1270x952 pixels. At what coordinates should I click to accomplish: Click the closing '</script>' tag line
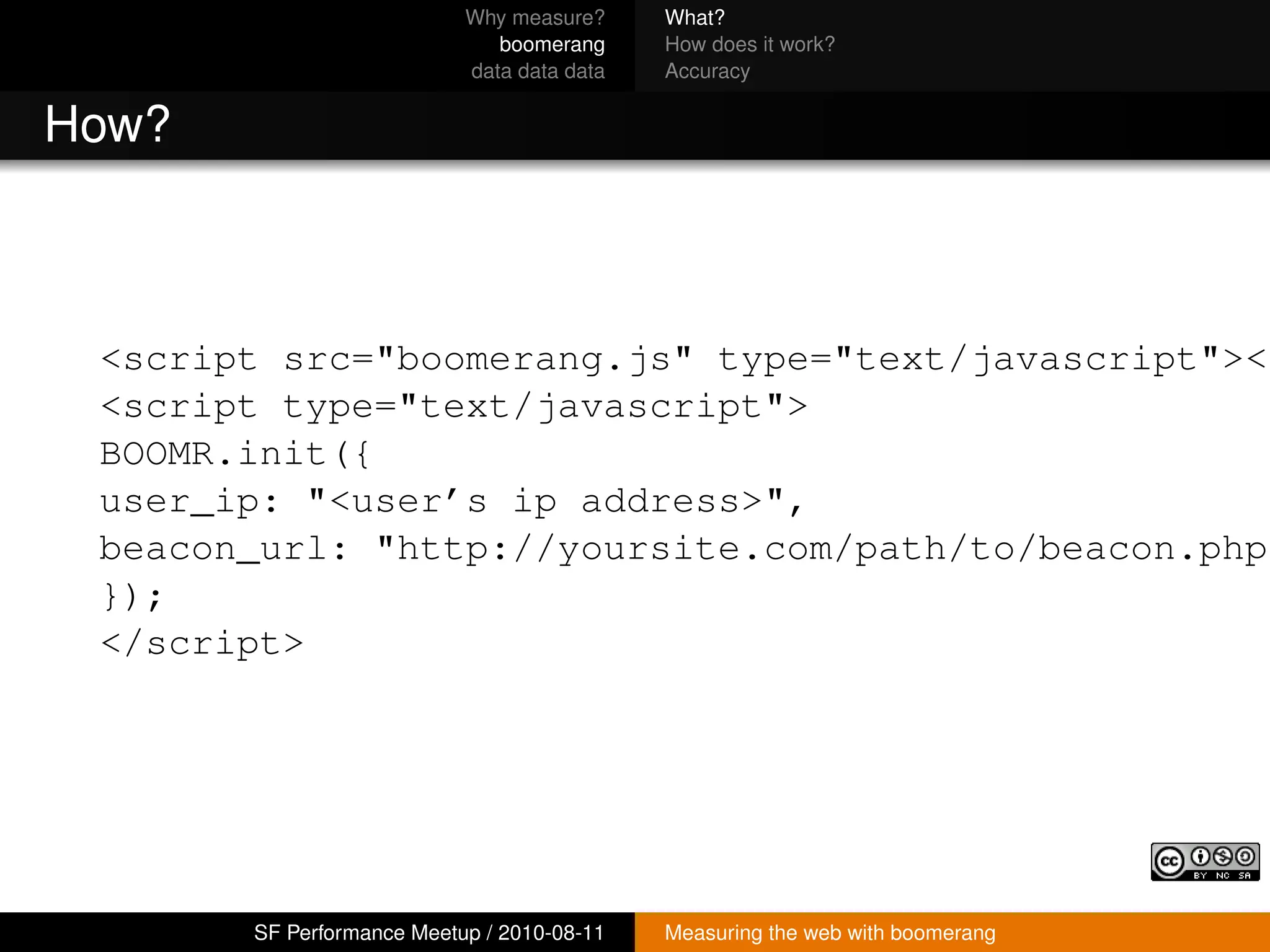point(202,643)
